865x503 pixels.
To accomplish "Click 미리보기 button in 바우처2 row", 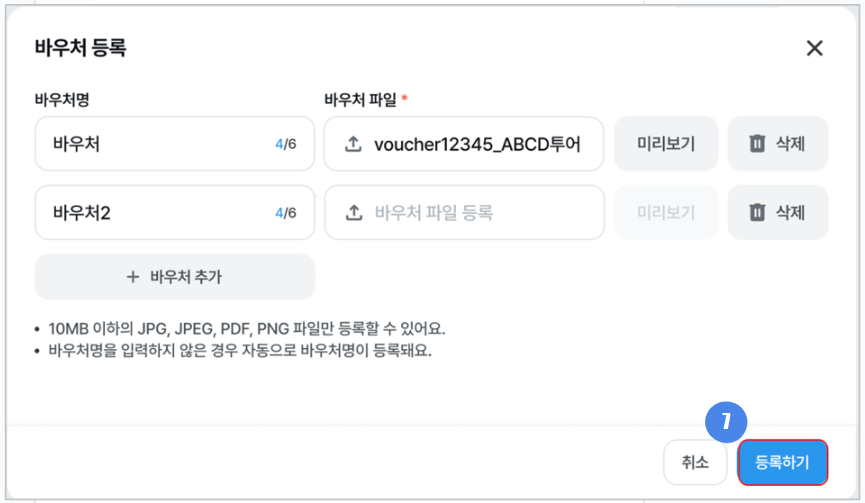I will point(665,212).
